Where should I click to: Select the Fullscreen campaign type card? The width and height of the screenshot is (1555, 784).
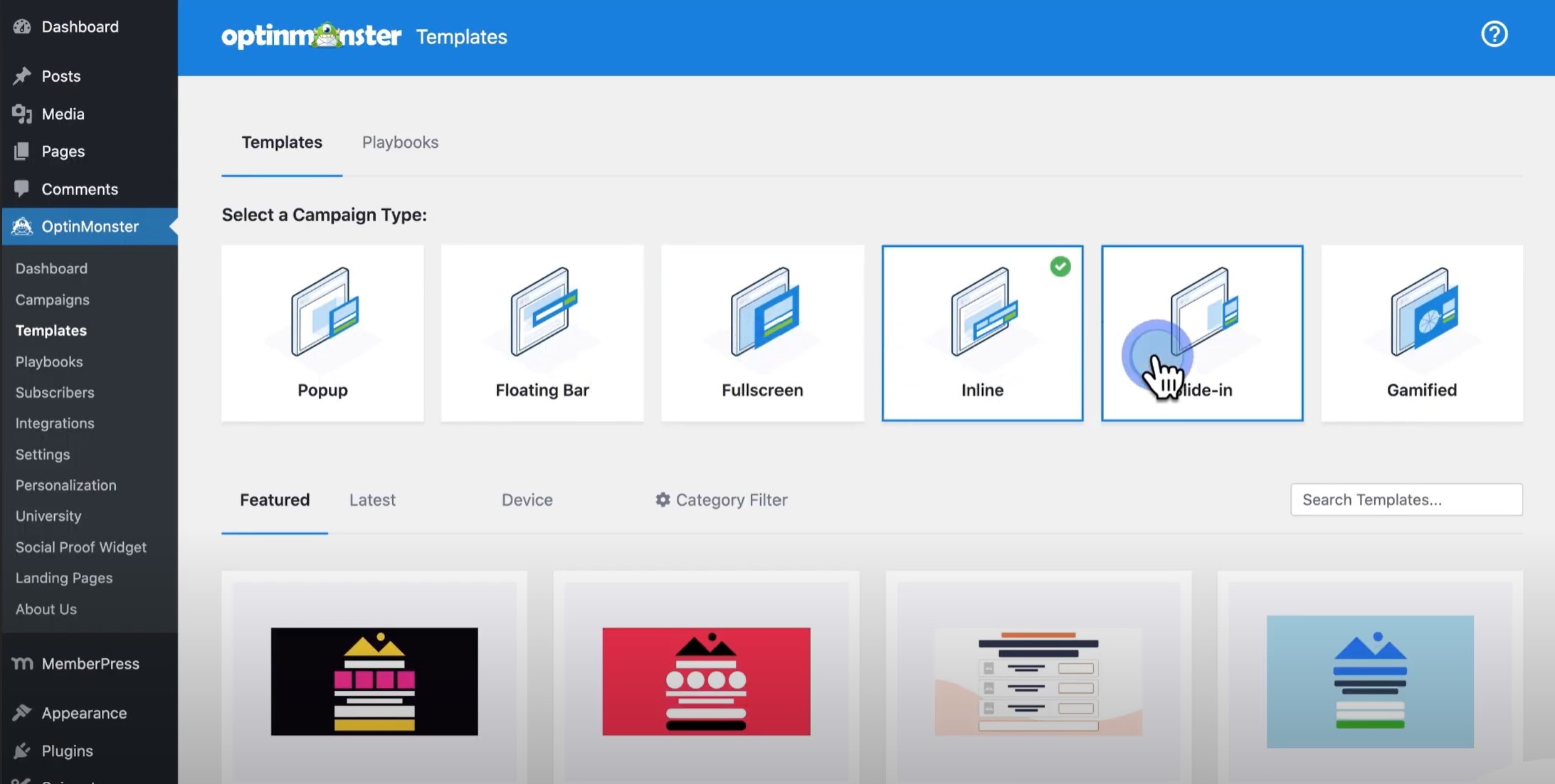(x=761, y=333)
